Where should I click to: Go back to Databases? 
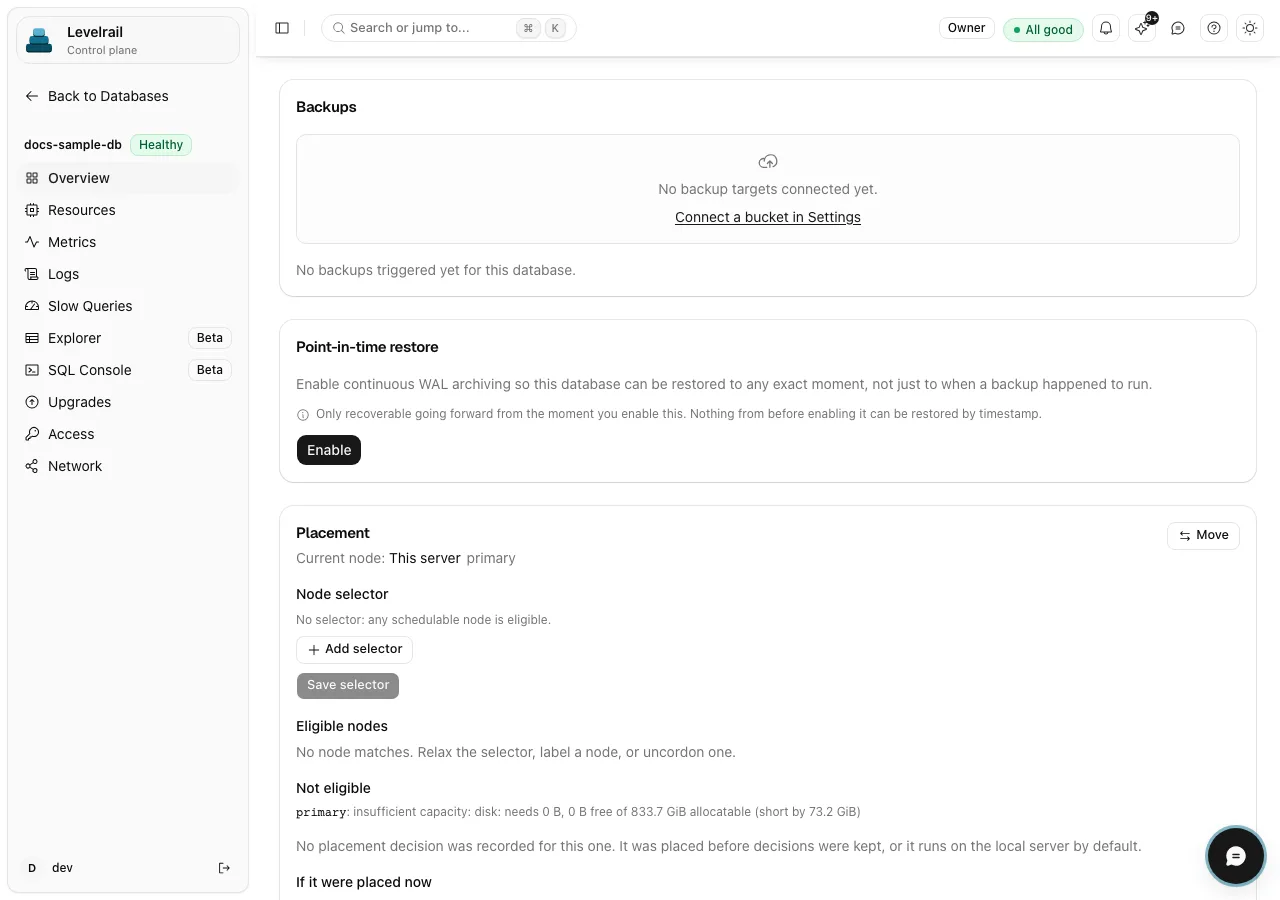coord(96,96)
